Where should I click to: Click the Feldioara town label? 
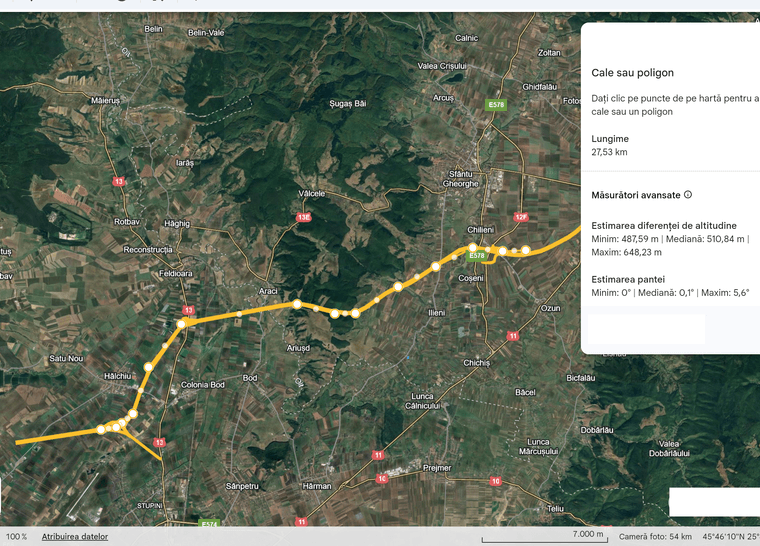(x=175, y=272)
